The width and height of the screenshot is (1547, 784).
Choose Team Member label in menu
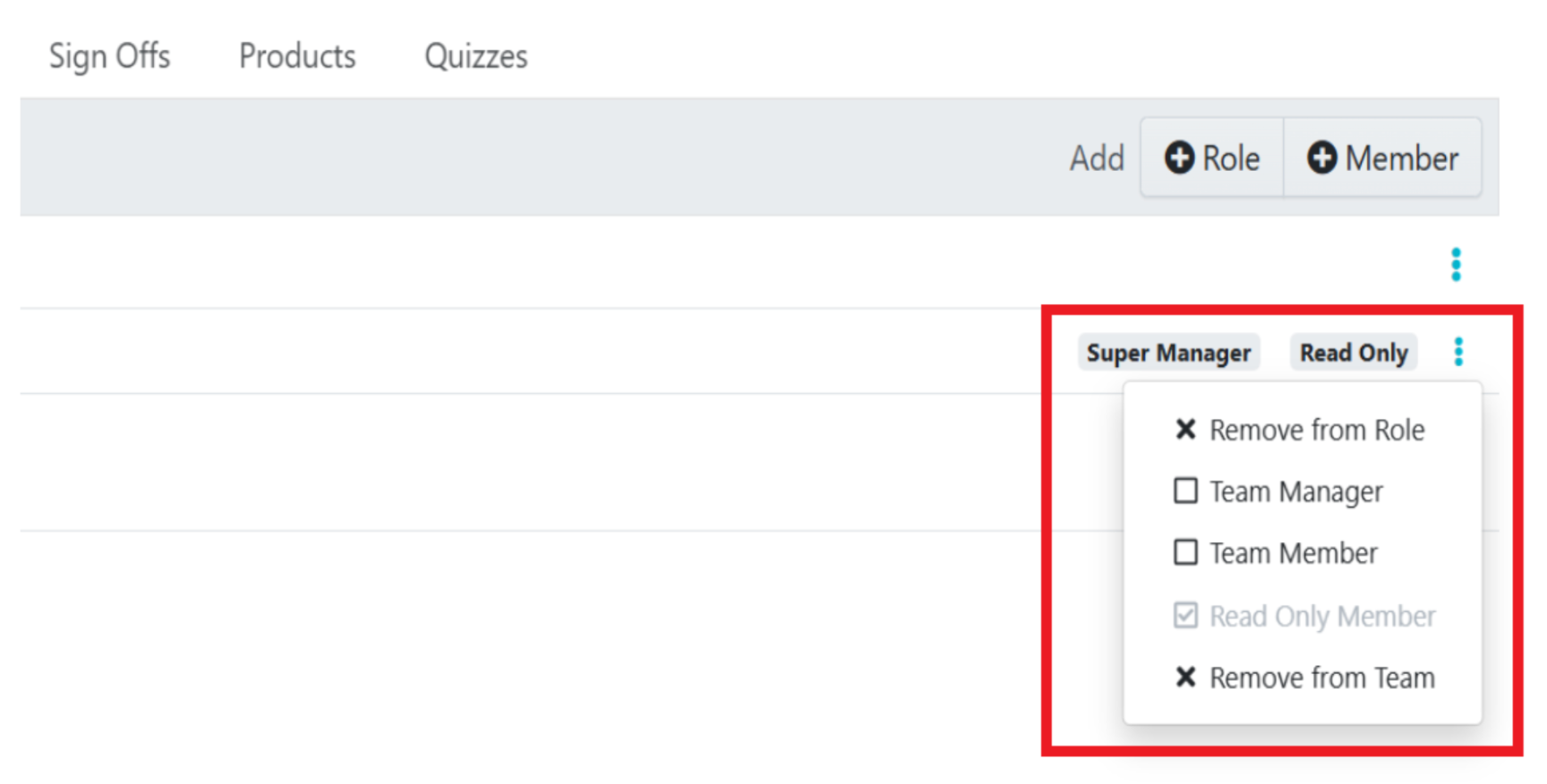(x=1294, y=553)
